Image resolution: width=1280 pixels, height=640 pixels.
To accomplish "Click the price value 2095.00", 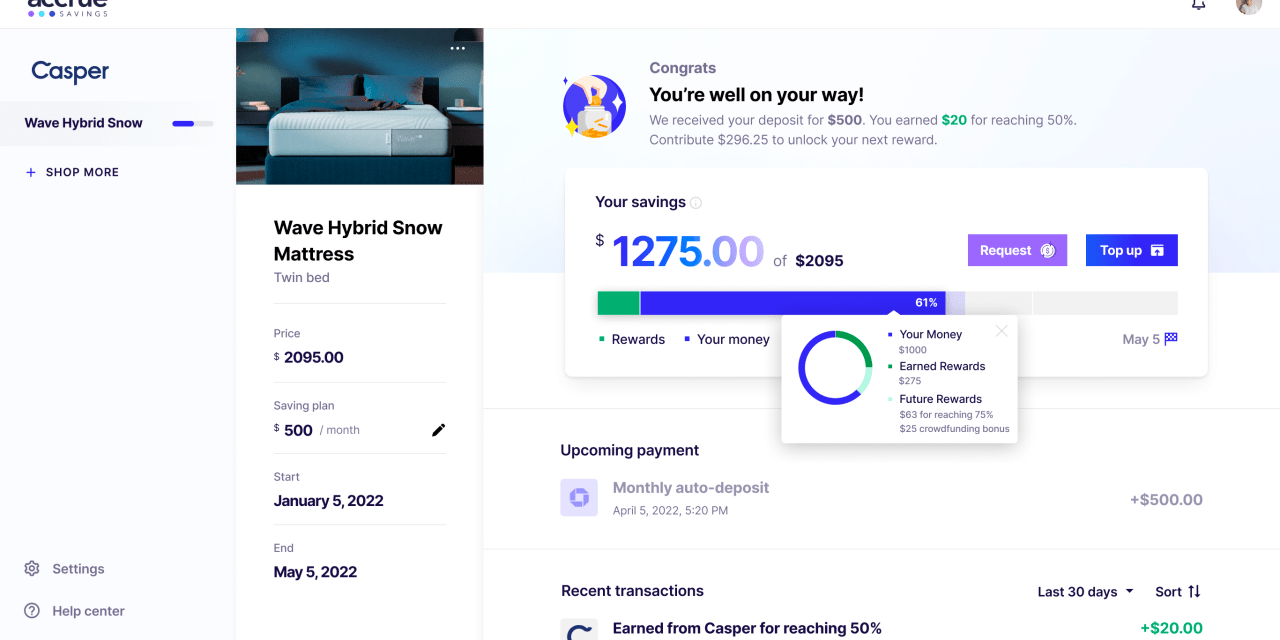I will [x=313, y=357].
